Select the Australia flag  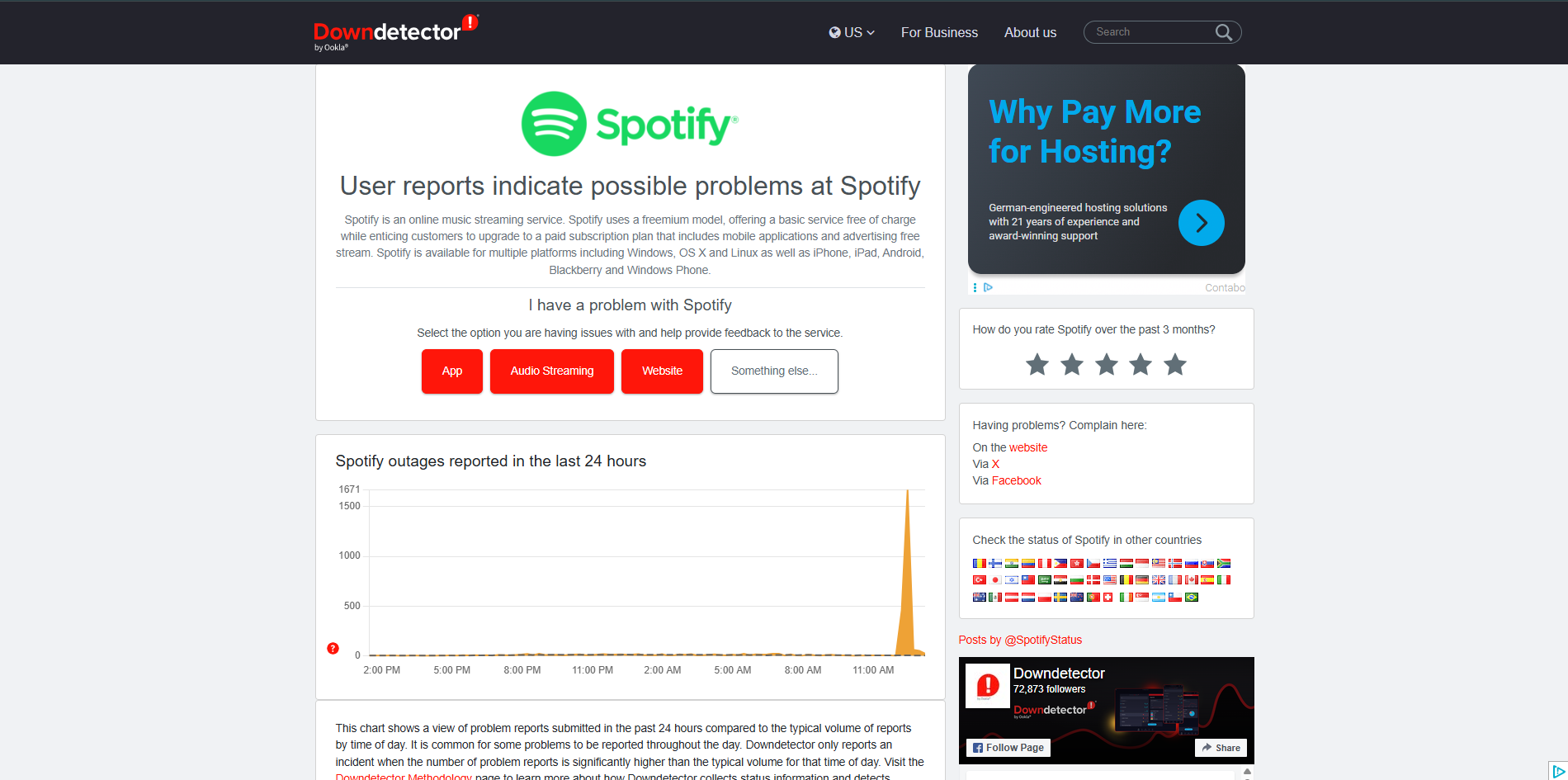pyautogui.click(x=980, y=598)
